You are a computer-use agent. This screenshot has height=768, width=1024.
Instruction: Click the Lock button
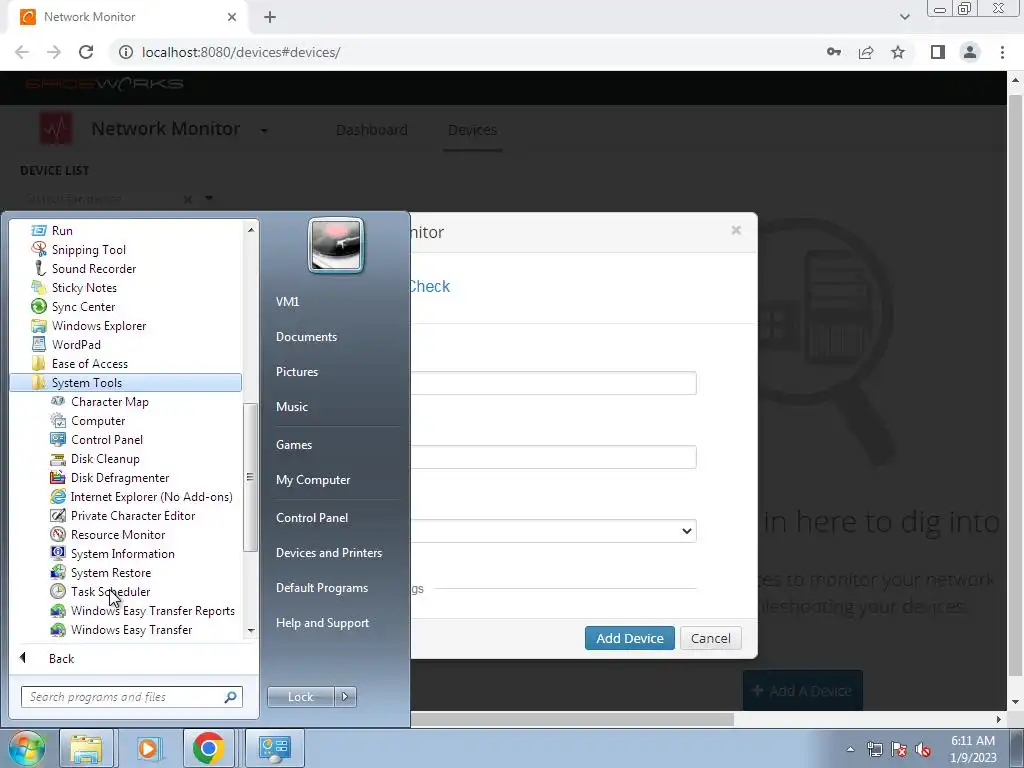click(x=300, y=697)
